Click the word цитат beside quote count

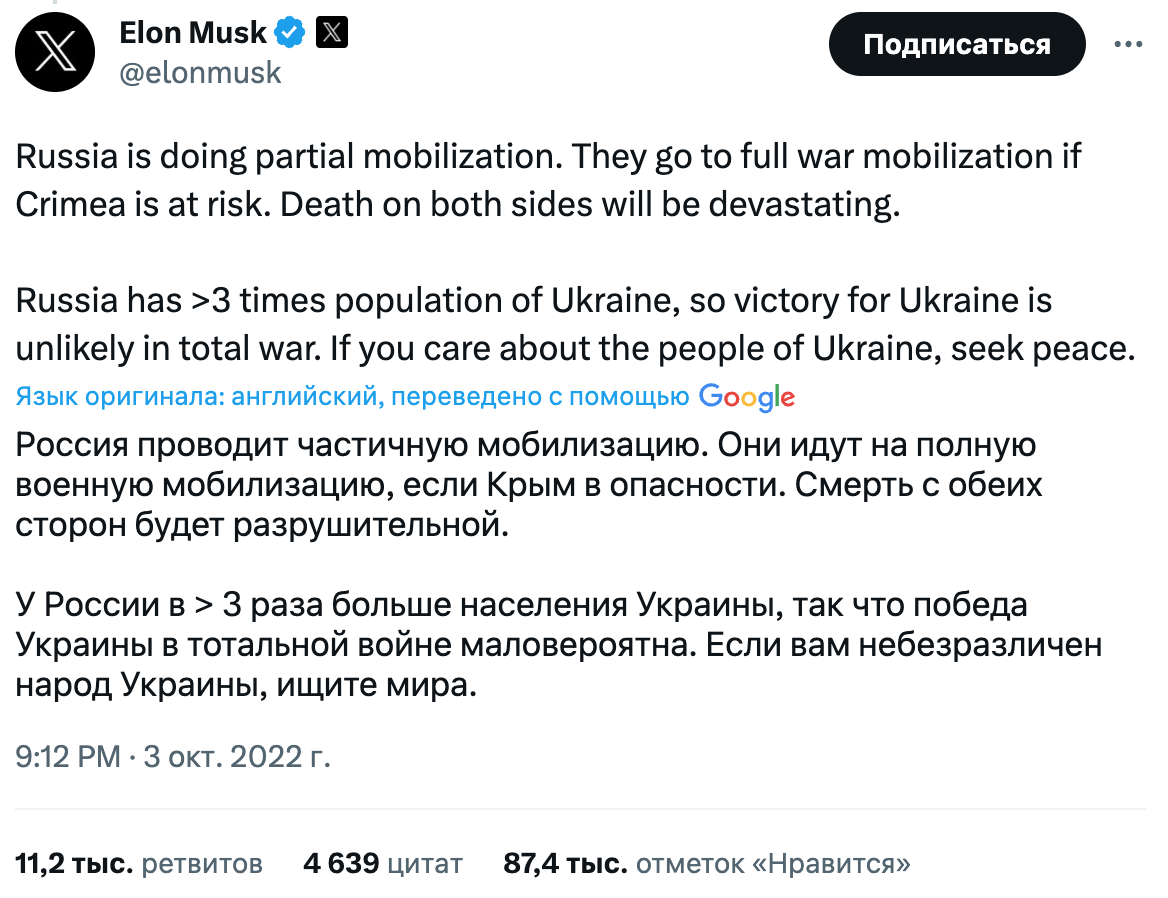pyautogui.click(x=425, y=865)
